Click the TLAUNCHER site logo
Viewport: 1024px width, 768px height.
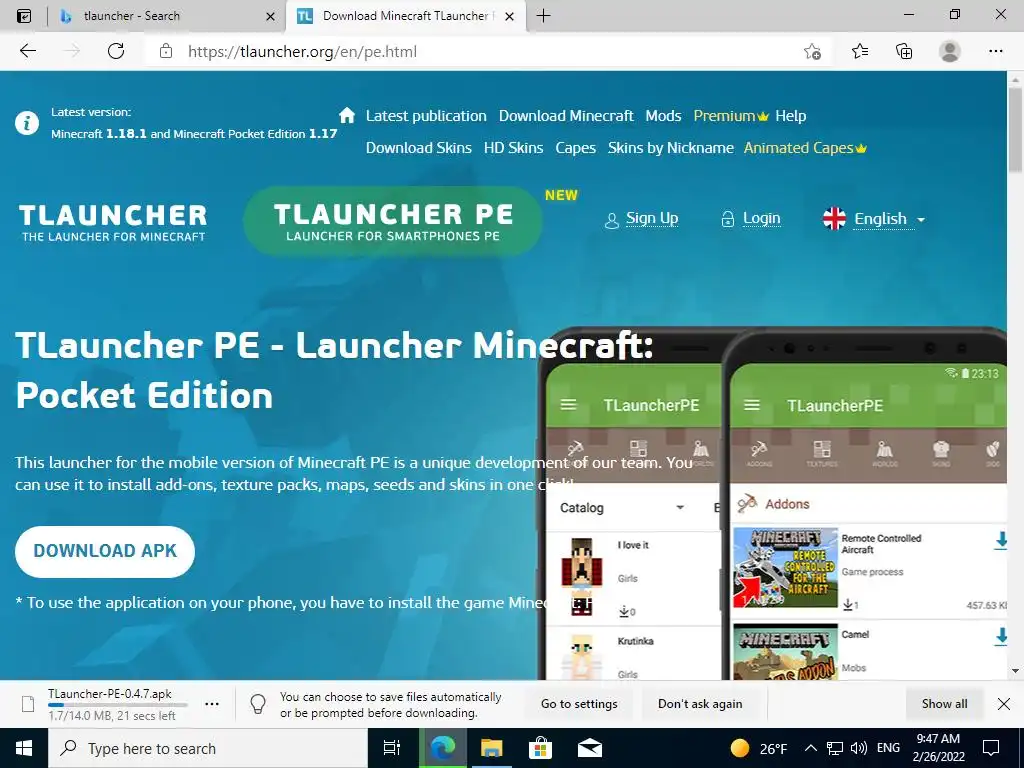113,223
